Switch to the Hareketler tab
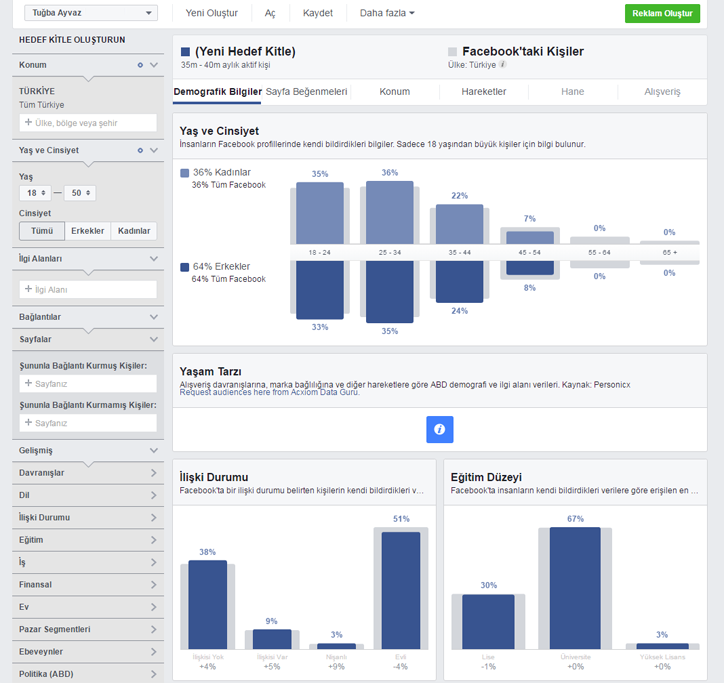Screen dimensions: 724x683 [483, 91]
